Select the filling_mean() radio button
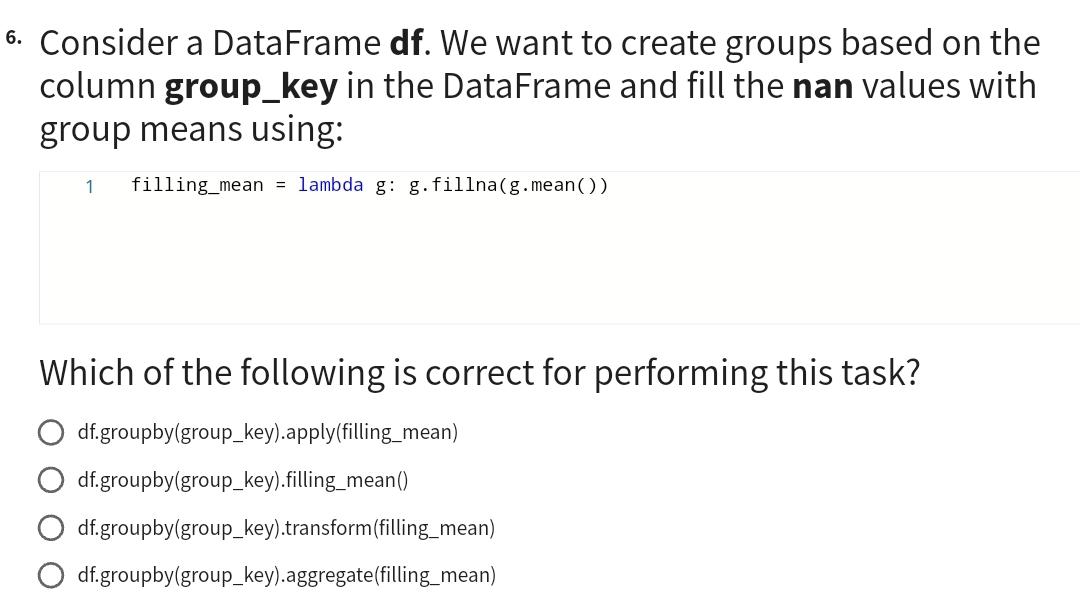1080x612 pixels. pyautogui.click(x=51, y=480)
